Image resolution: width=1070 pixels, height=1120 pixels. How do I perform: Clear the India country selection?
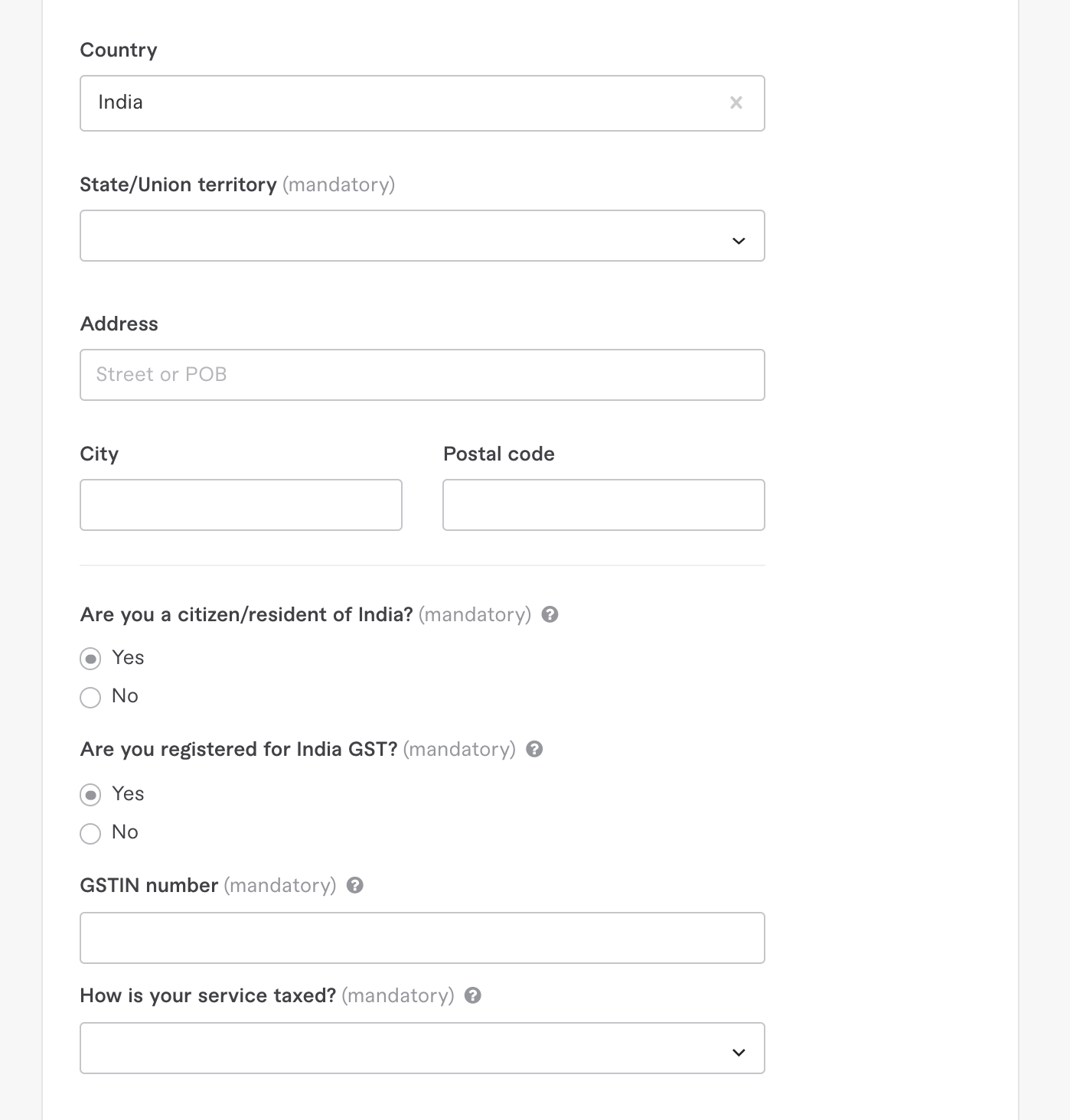pyautogui.click(x=736, y=103)
